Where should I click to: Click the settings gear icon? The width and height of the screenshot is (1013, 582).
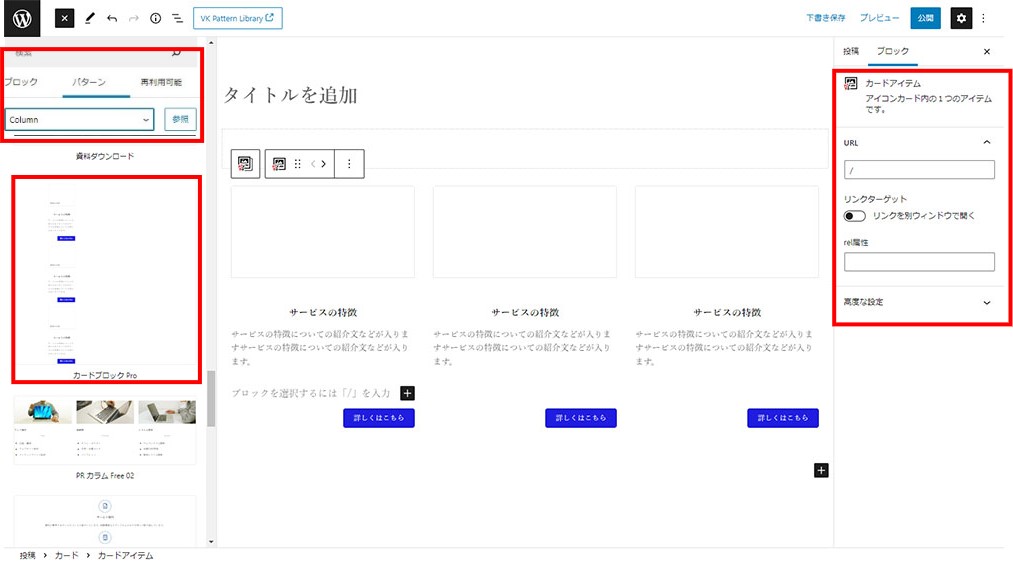(x=961, y=18)
